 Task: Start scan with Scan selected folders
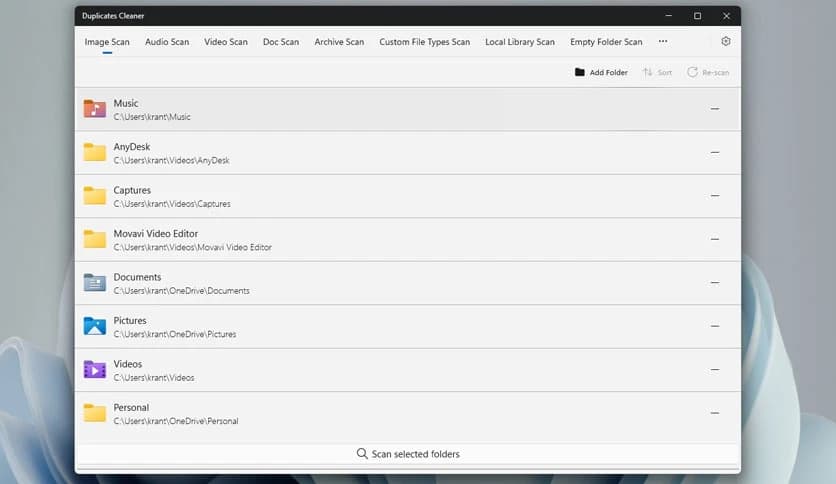(x=408, y=454)
